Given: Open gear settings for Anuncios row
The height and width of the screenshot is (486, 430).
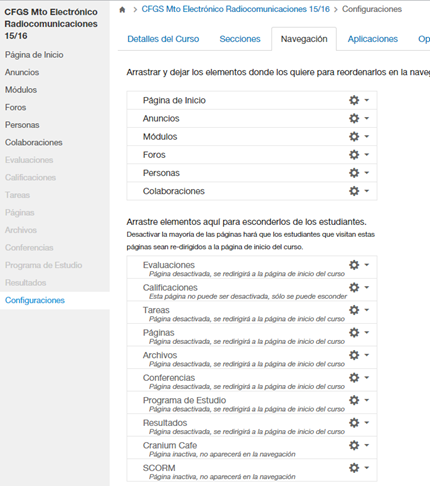Looking at the screenshot, I should coord(354,118).
